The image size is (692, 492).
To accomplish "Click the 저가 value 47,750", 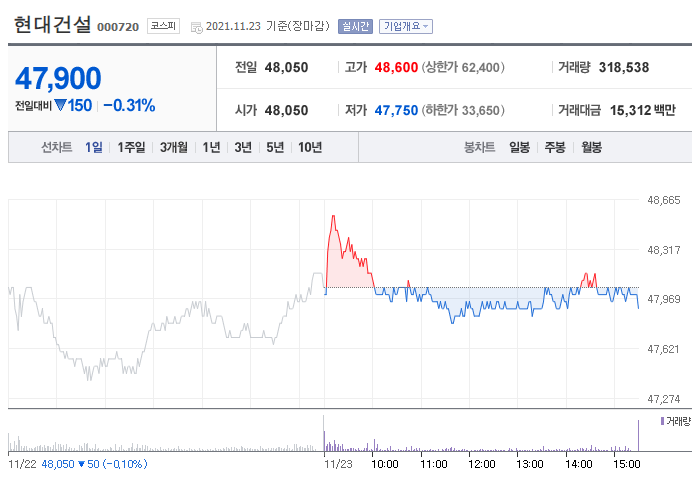I will click(396, 110).
